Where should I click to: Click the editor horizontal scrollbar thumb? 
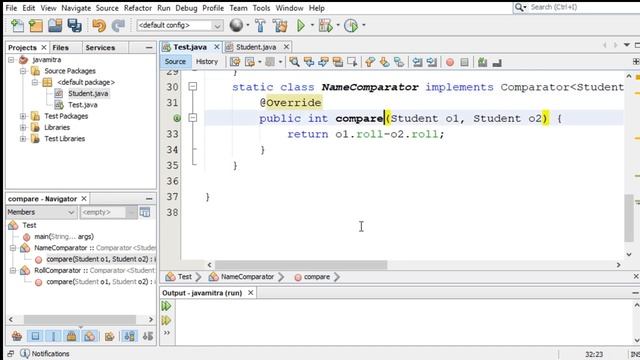(301, 265)
